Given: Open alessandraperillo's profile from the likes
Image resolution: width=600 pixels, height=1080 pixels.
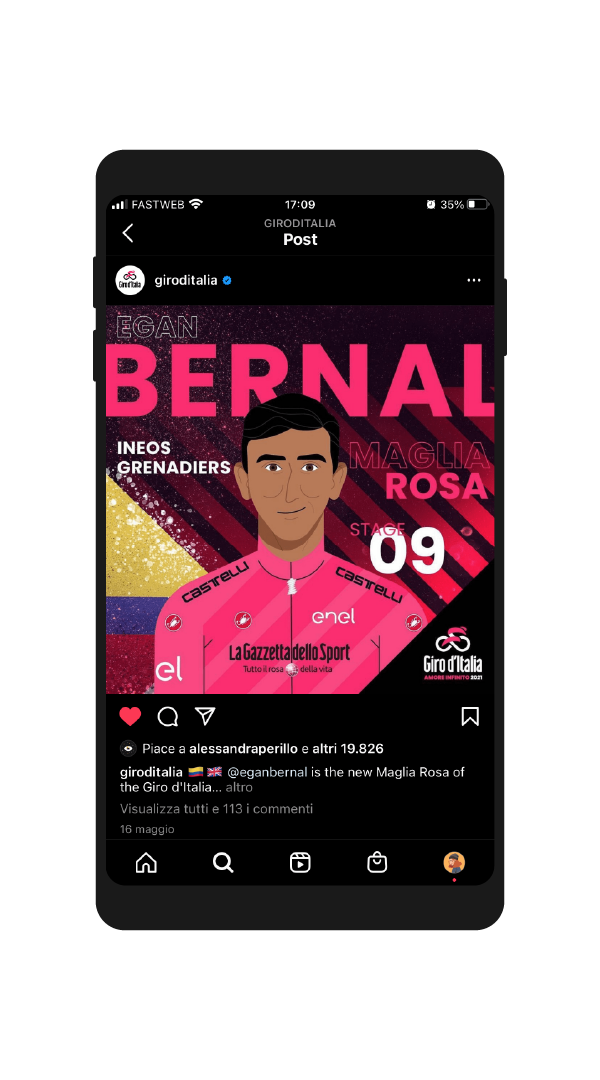Looking at the screenshot, I should [x=244, y=749].
